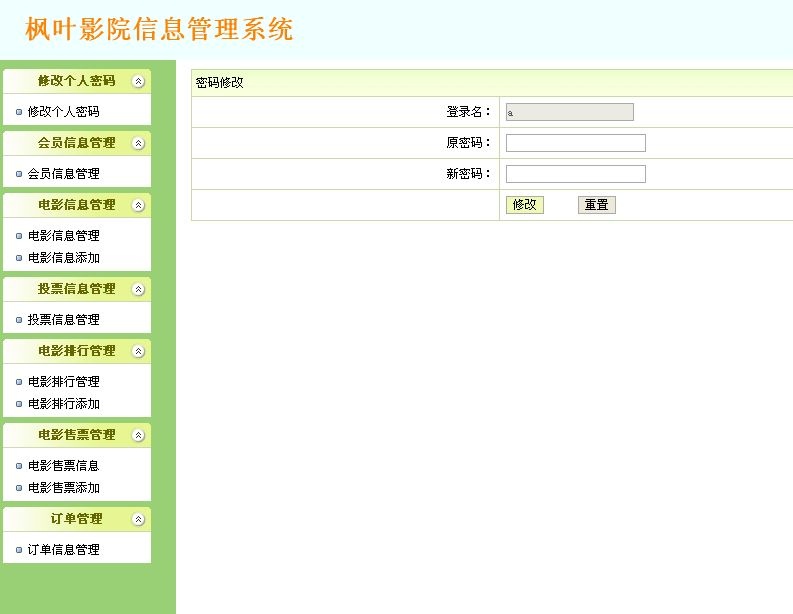The image size is (793, 614).
Task: Click the 枫叶影院信息管理系统 title
Action: 159,29
